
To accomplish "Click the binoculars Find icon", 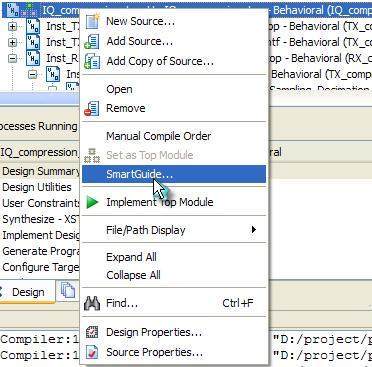I will 92,303.
